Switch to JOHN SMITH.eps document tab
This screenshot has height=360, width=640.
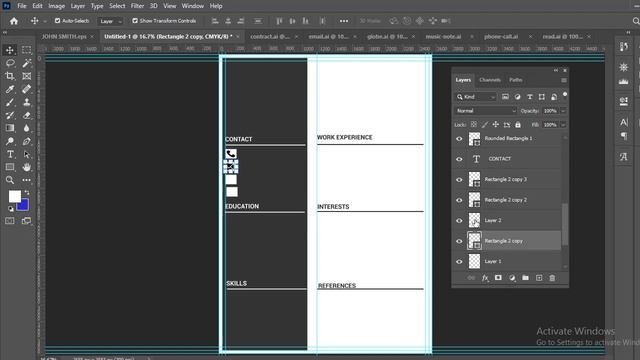pos(64,36)
